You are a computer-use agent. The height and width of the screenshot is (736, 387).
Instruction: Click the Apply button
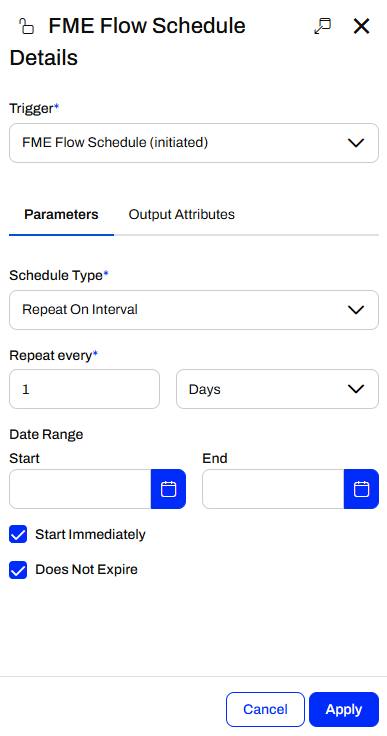(344, 709)
